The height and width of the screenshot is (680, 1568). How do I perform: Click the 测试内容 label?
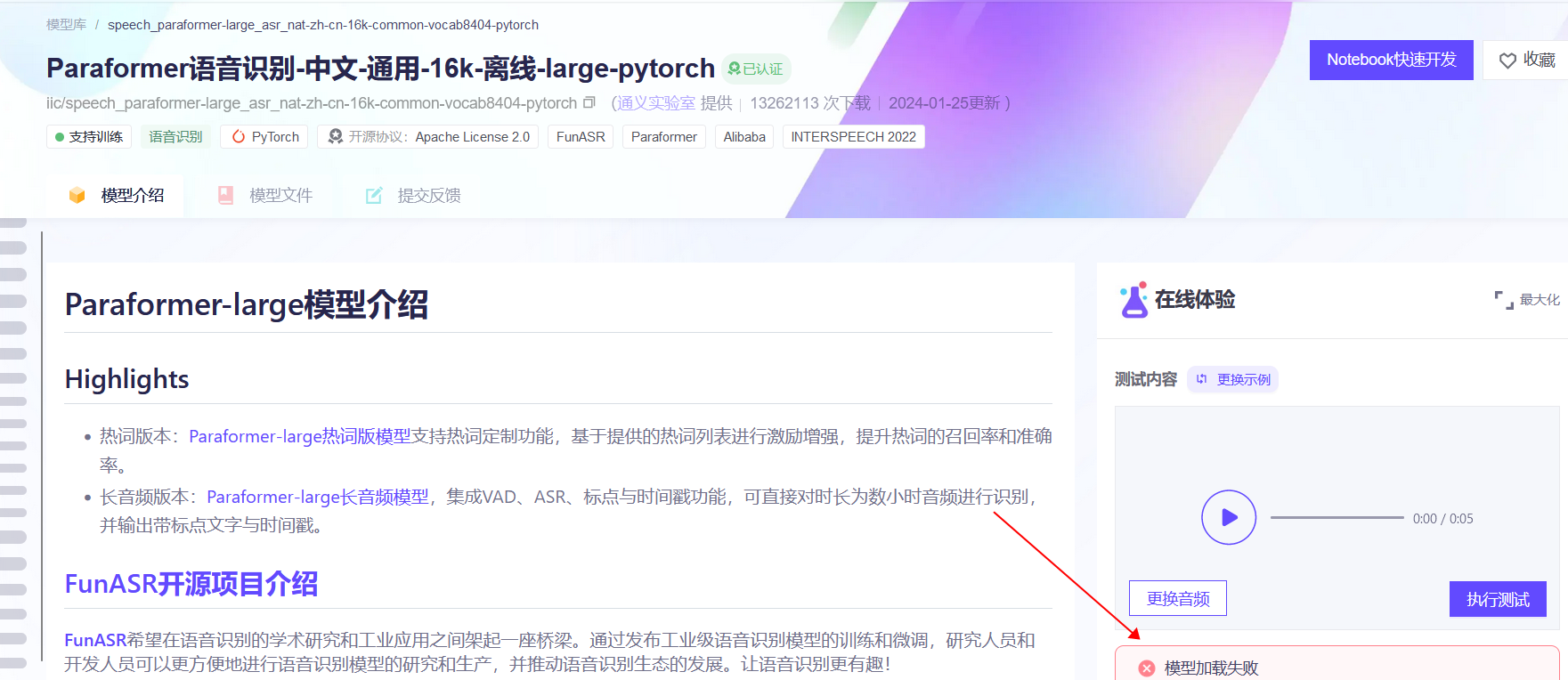coord(1146,379)
